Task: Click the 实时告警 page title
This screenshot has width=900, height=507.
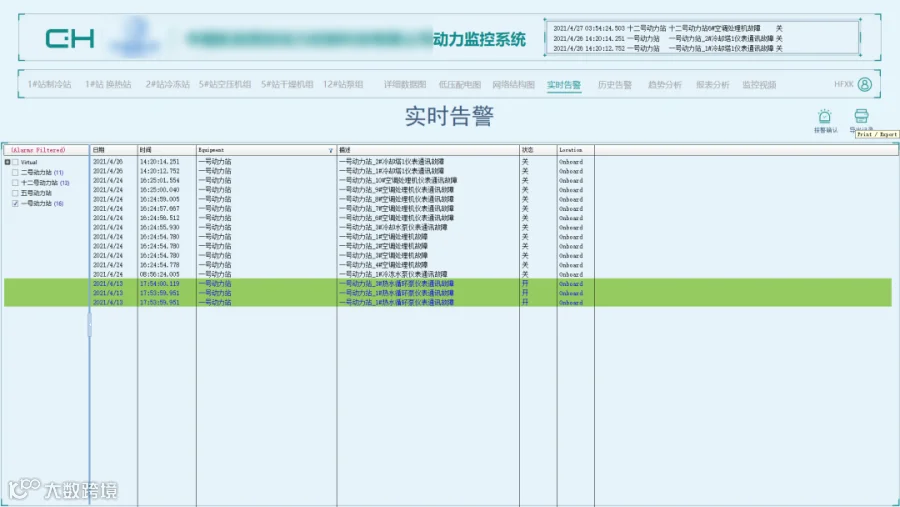Action: [x=449, y=117]
